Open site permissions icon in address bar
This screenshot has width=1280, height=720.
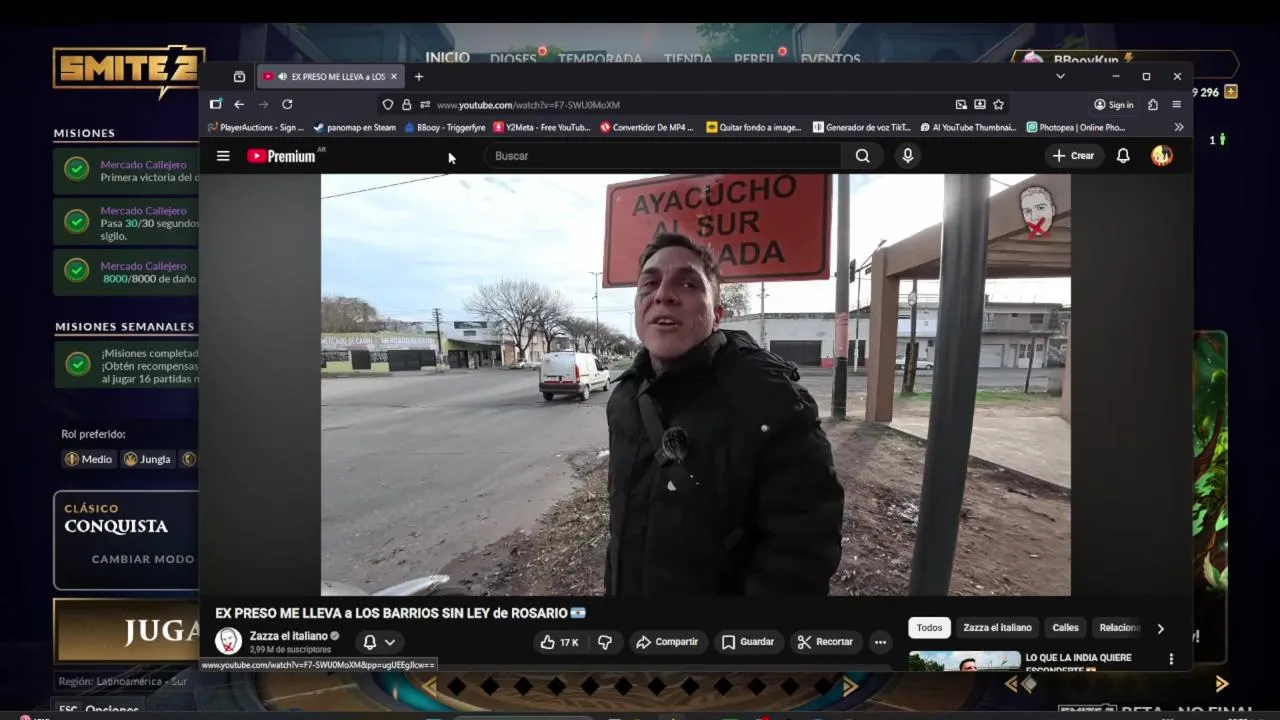(425, 104)
